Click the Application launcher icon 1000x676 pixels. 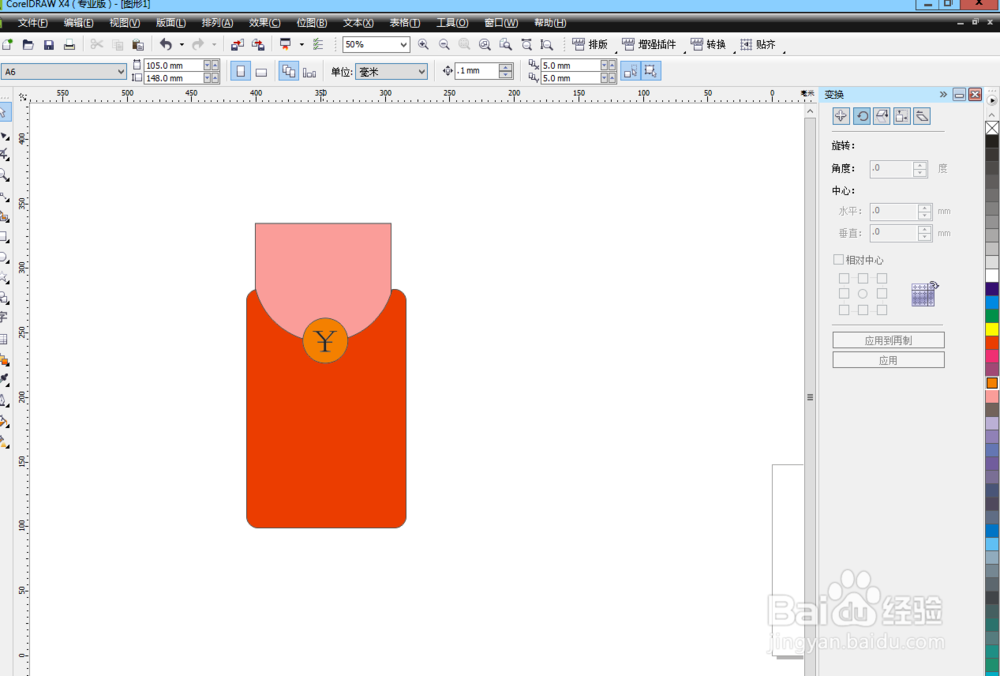click(285, 44)
